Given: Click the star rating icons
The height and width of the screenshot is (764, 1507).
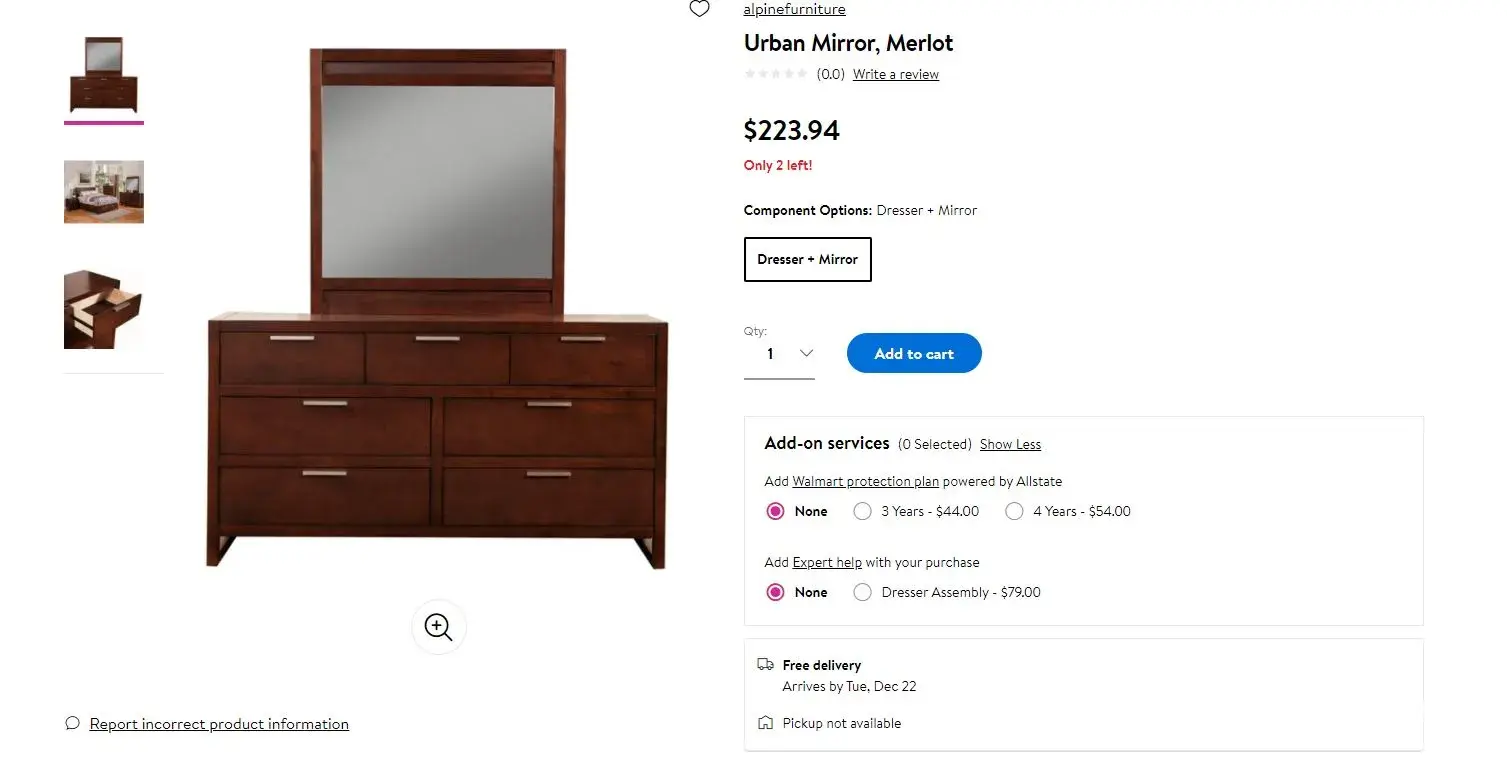Looking at the screenshot, I should (x=776, y=74).
